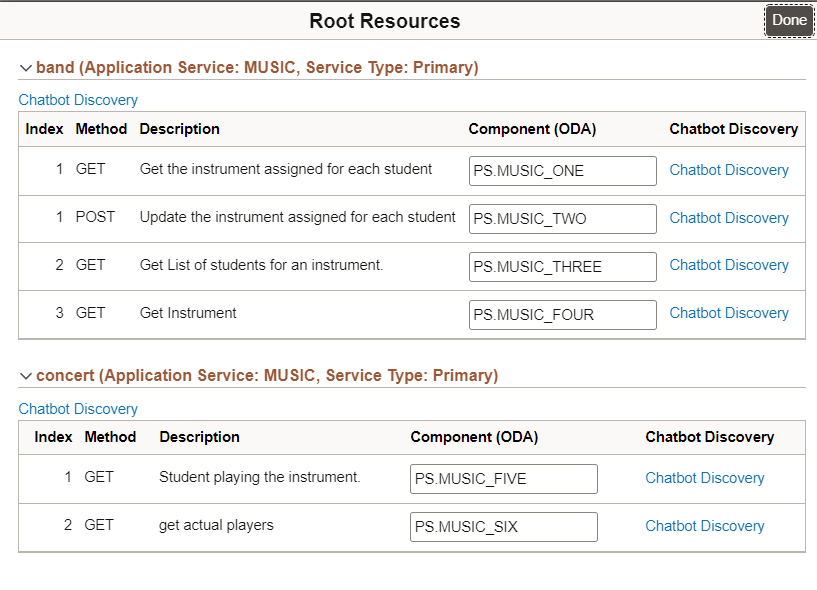
Task: Open Chatbot Discovery for the Get Instrument row
Action: coord(728,313)
